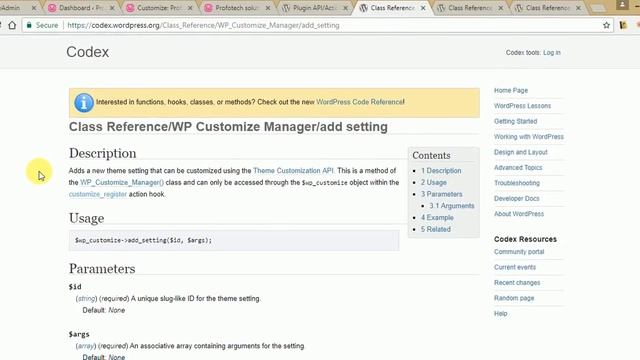The width and height of the screenshot is (640, 360).
Task: Close the active Class Reference tab
Action: [x=423, y=8]
